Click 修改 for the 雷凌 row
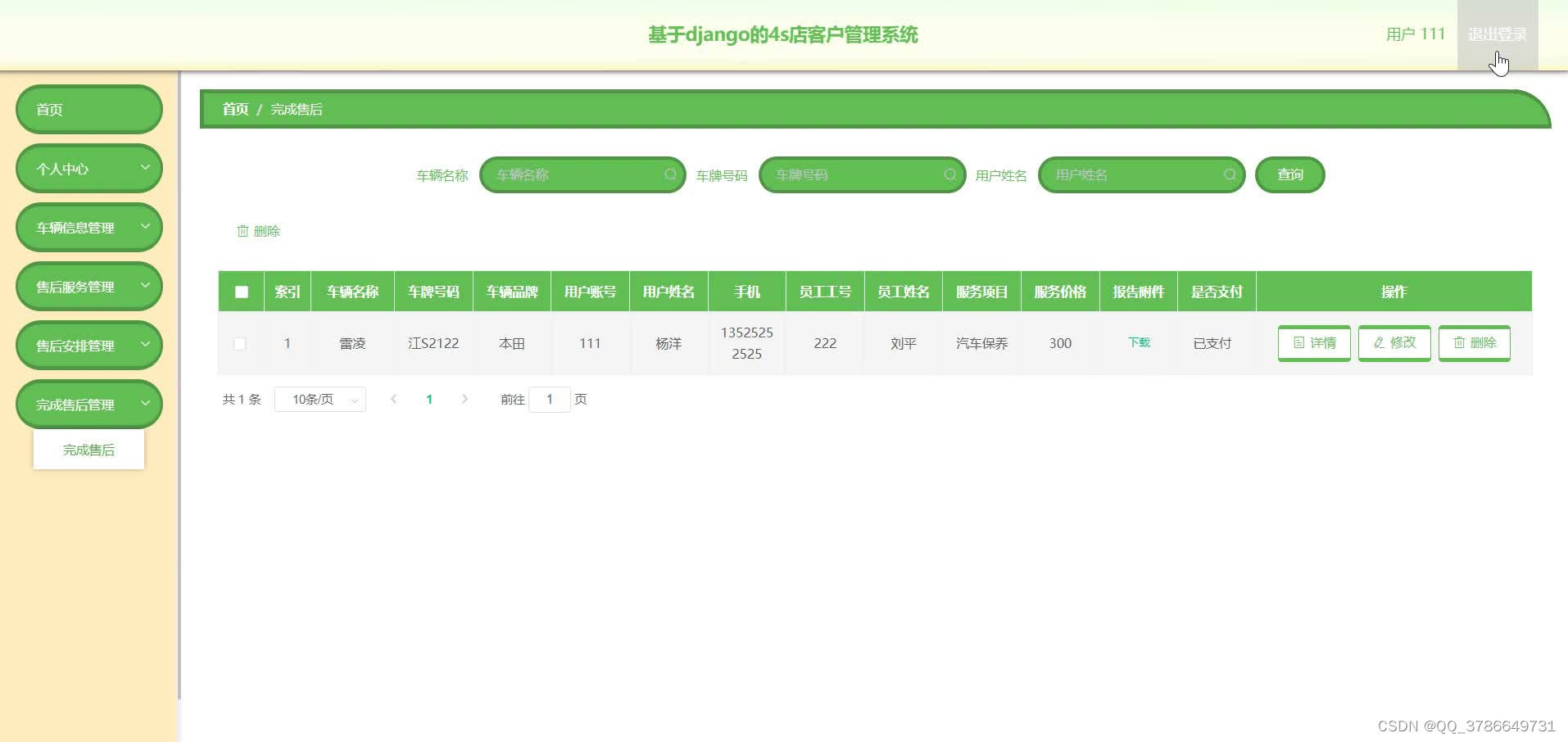The height and width of the screenshot is (742, 1568). [x=1394, y=343]
